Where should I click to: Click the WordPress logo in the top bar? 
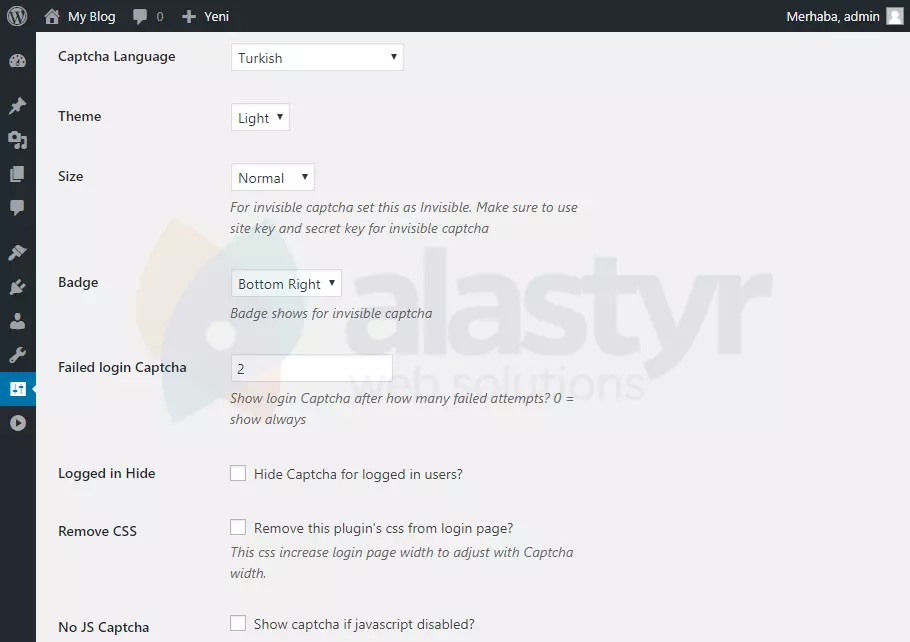click(17, 15)
